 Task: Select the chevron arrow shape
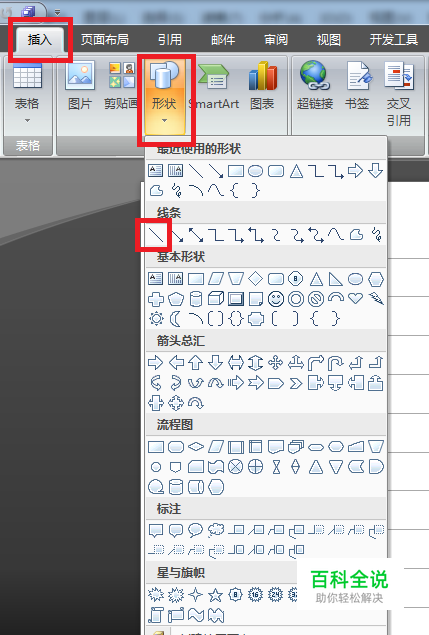point(296,383)
